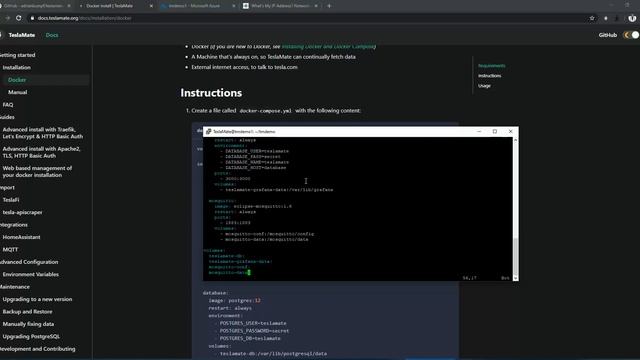Open the extensions icon in the browser toolbar
The width and height of the screenshot is (640, 360).
606,18
